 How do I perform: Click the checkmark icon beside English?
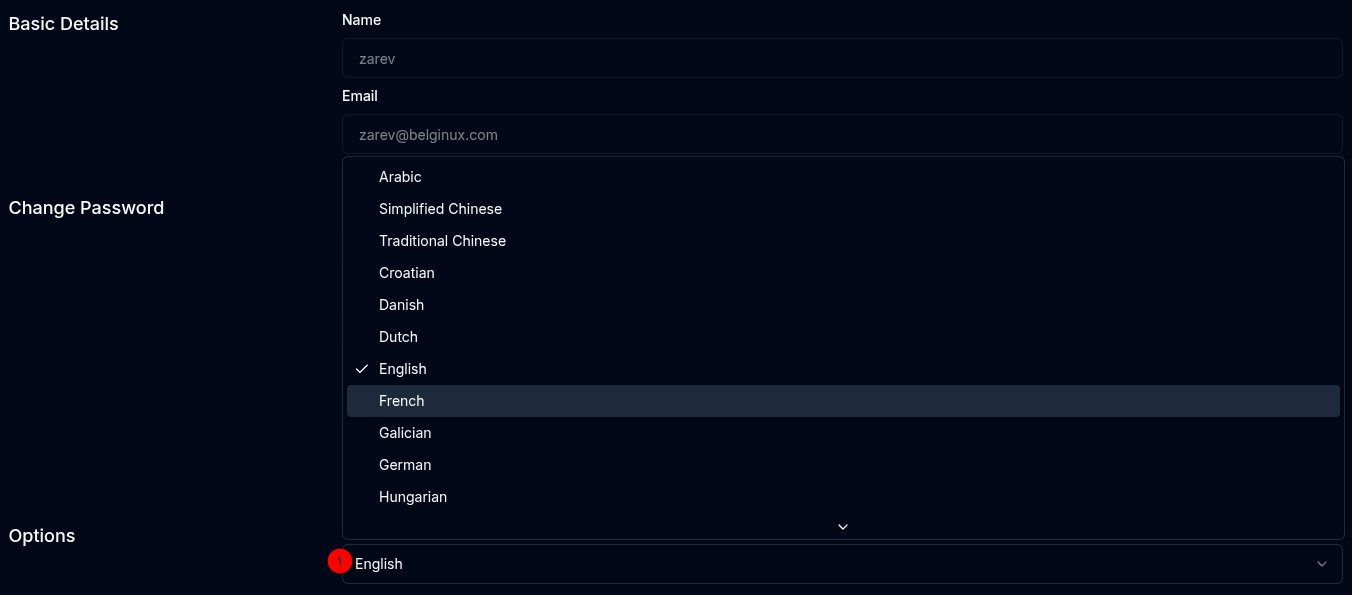pyautogui.click(x=362, y=369)
